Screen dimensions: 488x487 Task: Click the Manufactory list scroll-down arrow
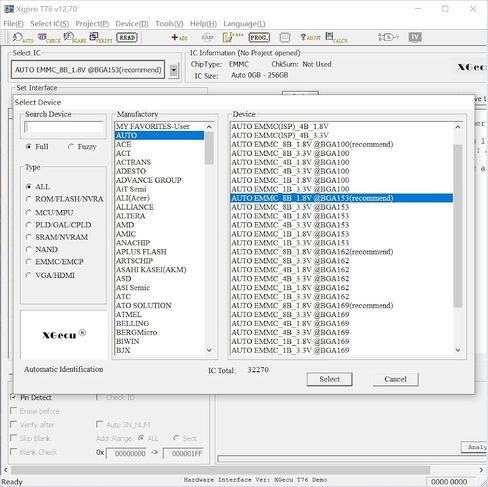[209, 350]
